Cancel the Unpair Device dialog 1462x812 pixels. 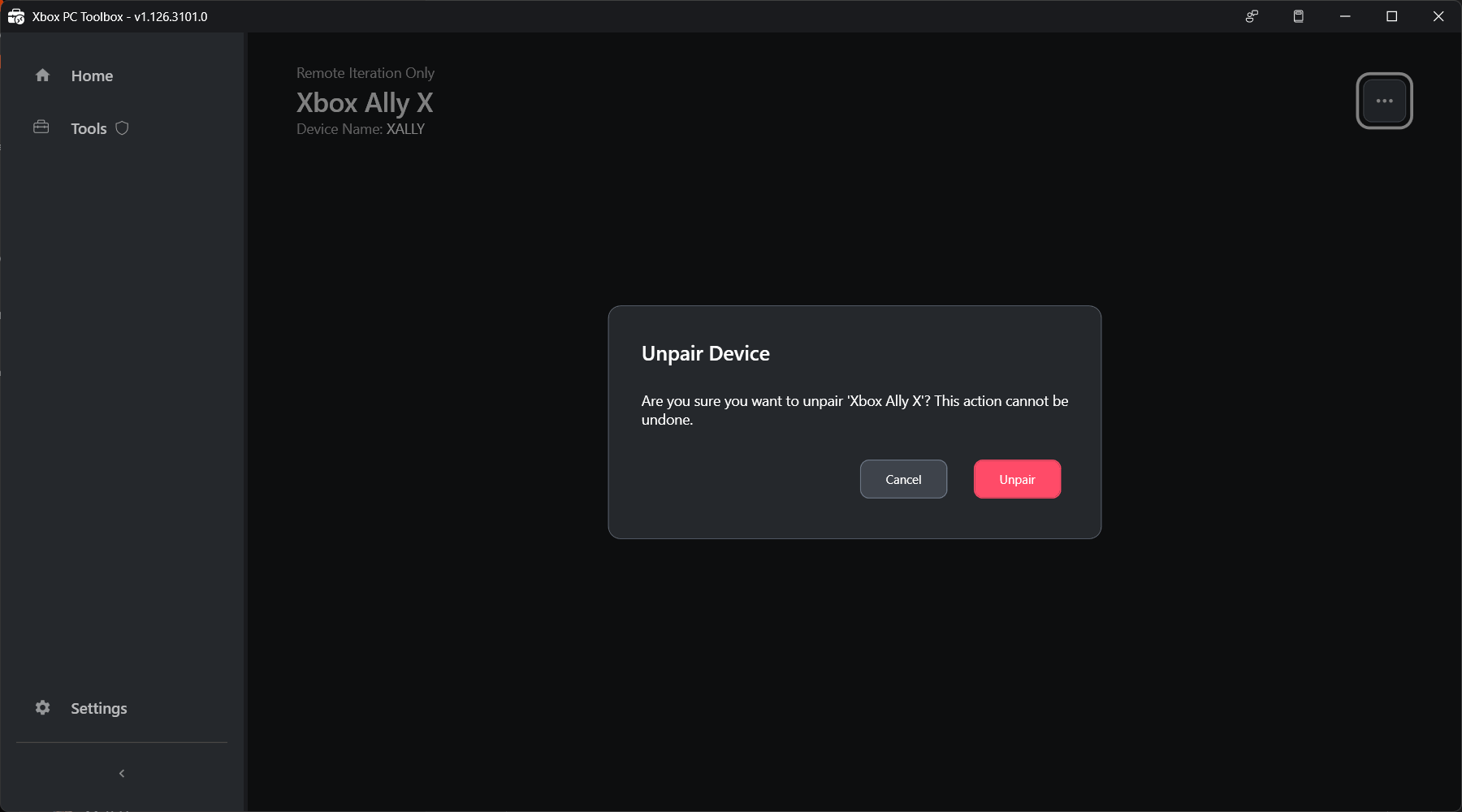click(903, 479)
